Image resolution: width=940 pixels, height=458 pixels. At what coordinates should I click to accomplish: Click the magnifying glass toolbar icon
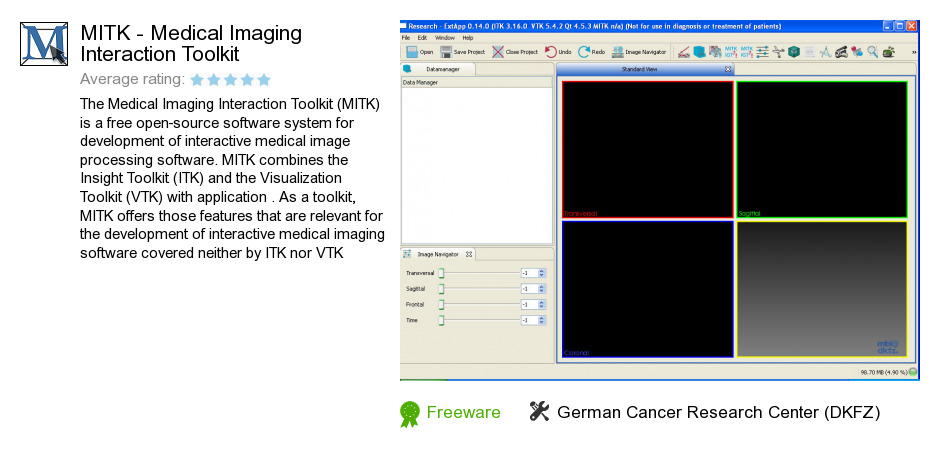tap(873, 52)
